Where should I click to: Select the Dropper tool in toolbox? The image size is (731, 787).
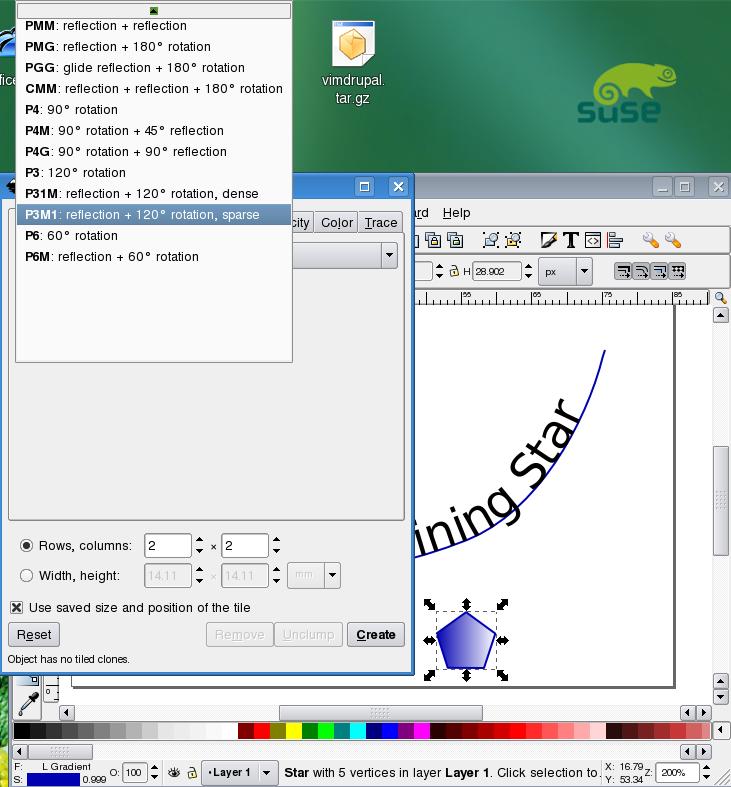point(29,702)
